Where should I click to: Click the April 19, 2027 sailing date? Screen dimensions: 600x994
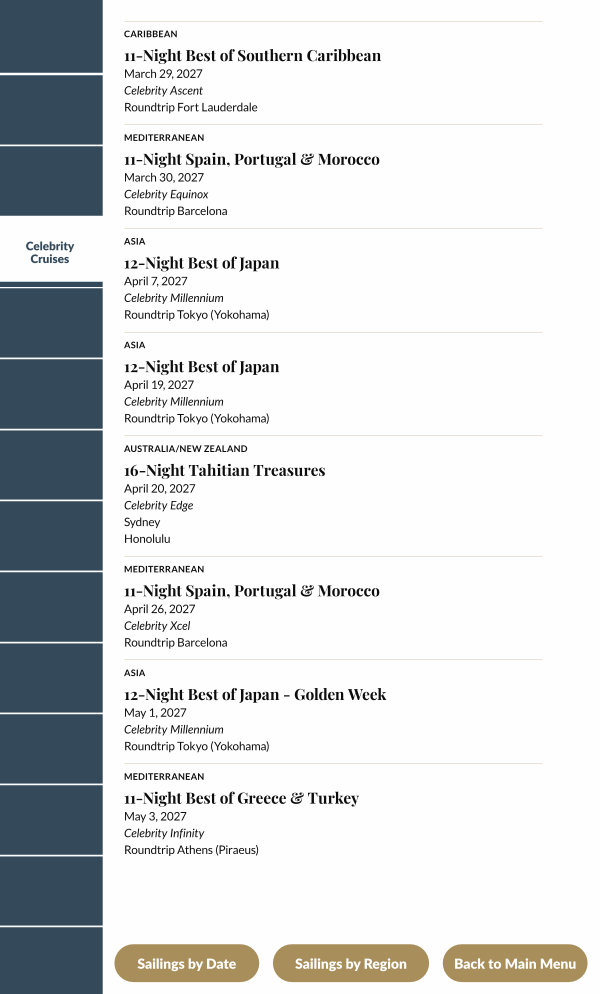[159, 385]
